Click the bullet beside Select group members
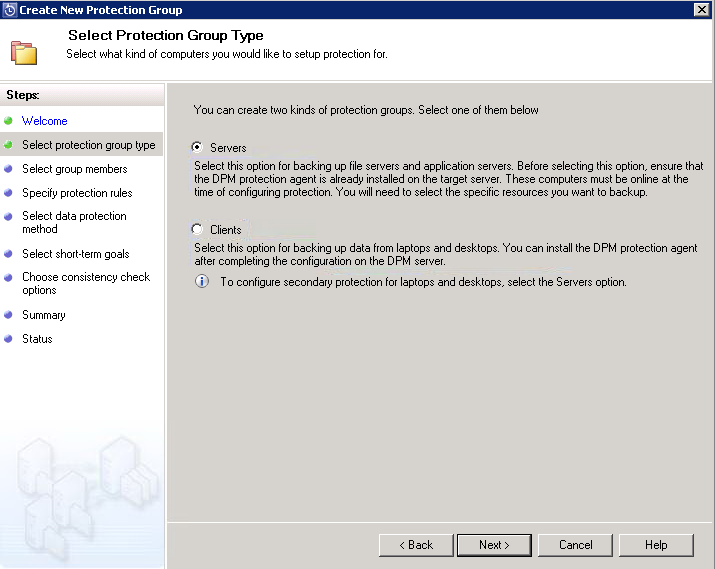The width and height of the screenshot is (715, 569). (x=8, y=169)
